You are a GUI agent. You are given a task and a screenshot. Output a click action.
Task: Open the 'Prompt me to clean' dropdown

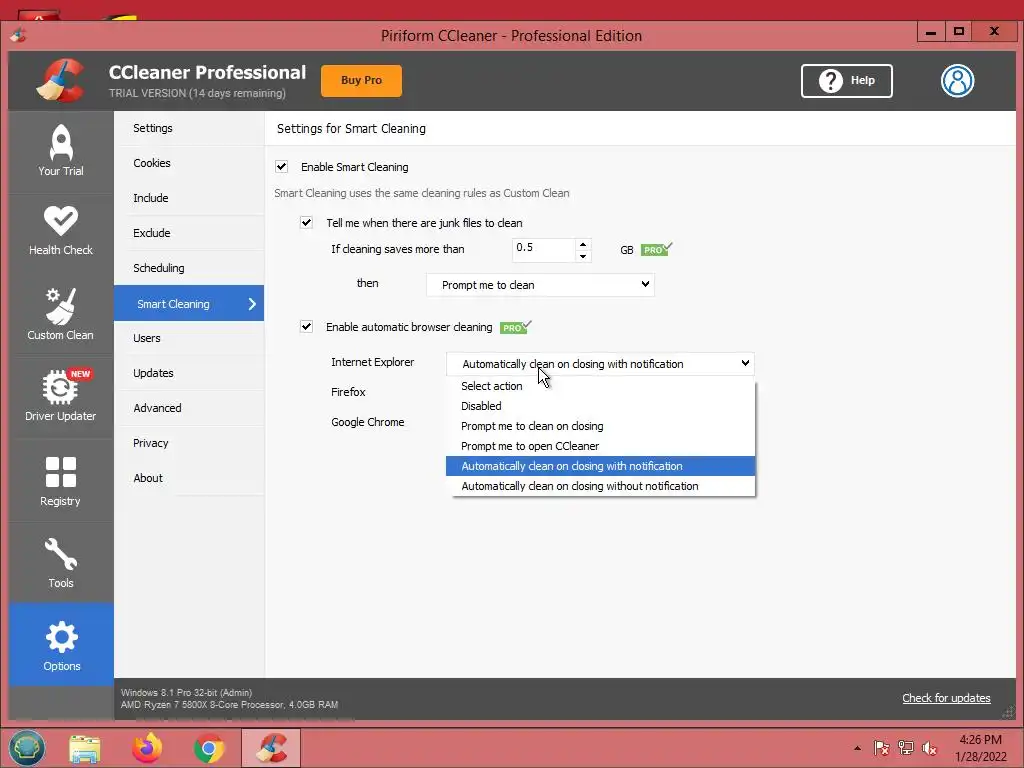pos(540,285)
